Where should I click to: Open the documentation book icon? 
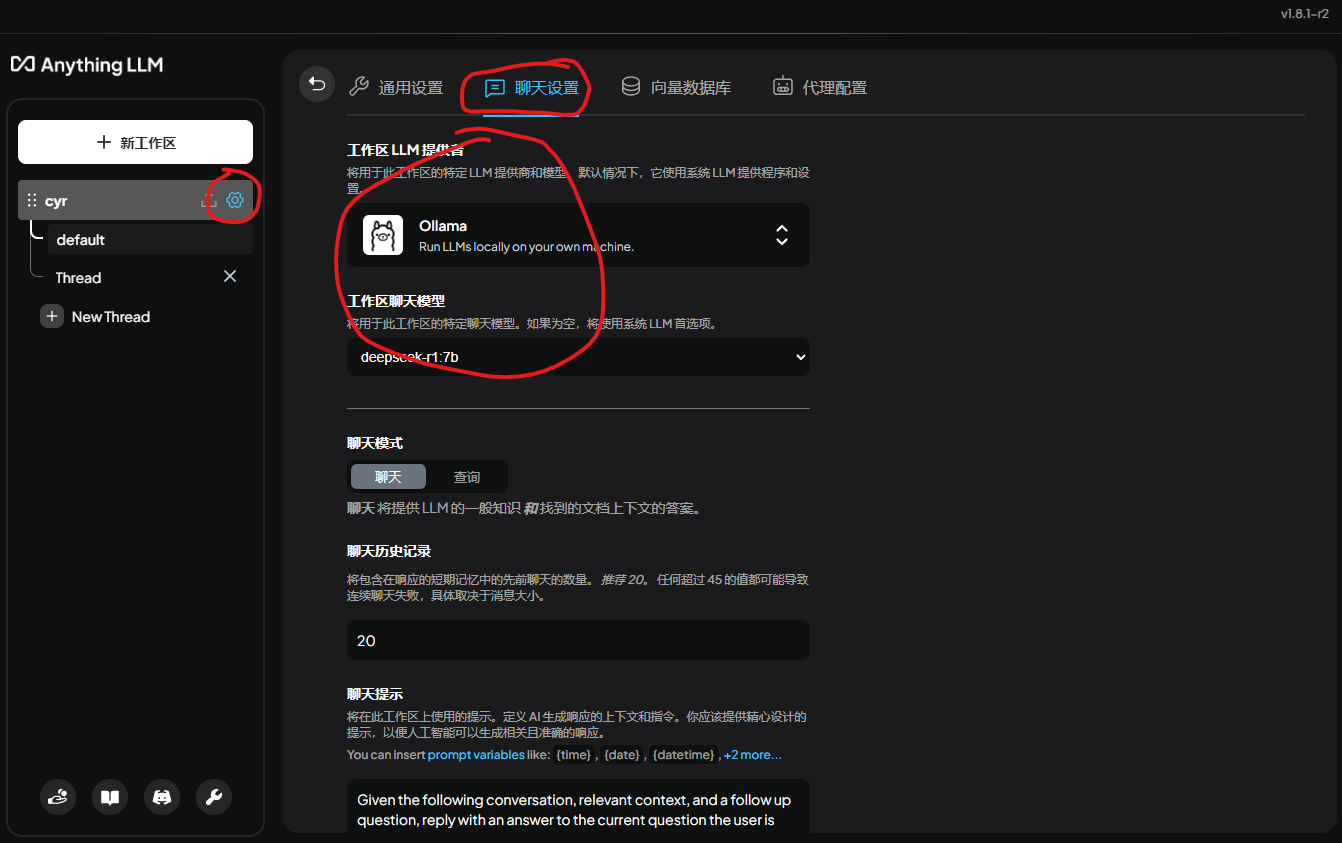(110, 797)
